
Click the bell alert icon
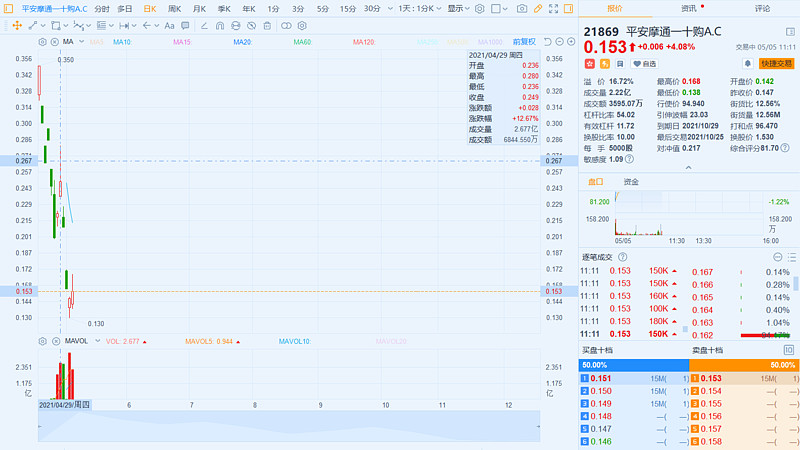748,63
